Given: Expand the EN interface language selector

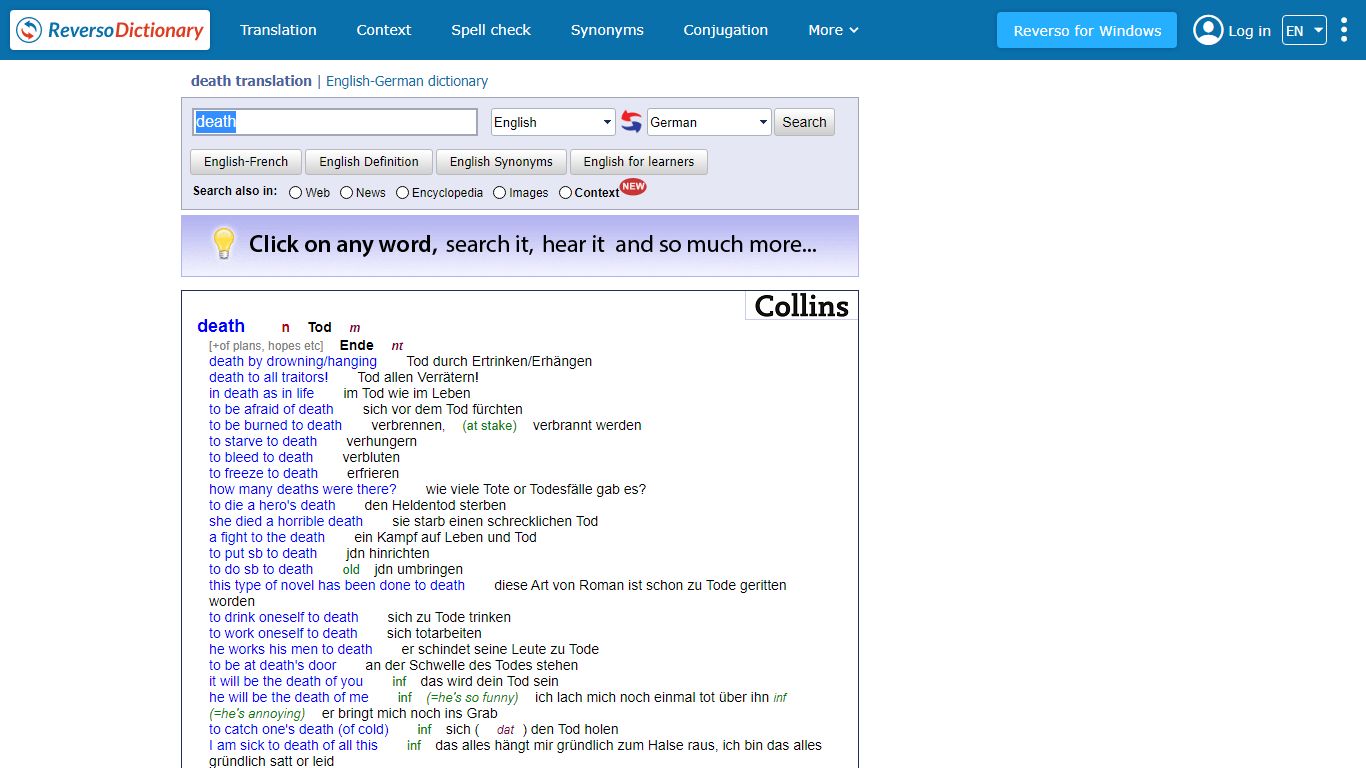Looking at the screenshot, I should pos(1304,30).
